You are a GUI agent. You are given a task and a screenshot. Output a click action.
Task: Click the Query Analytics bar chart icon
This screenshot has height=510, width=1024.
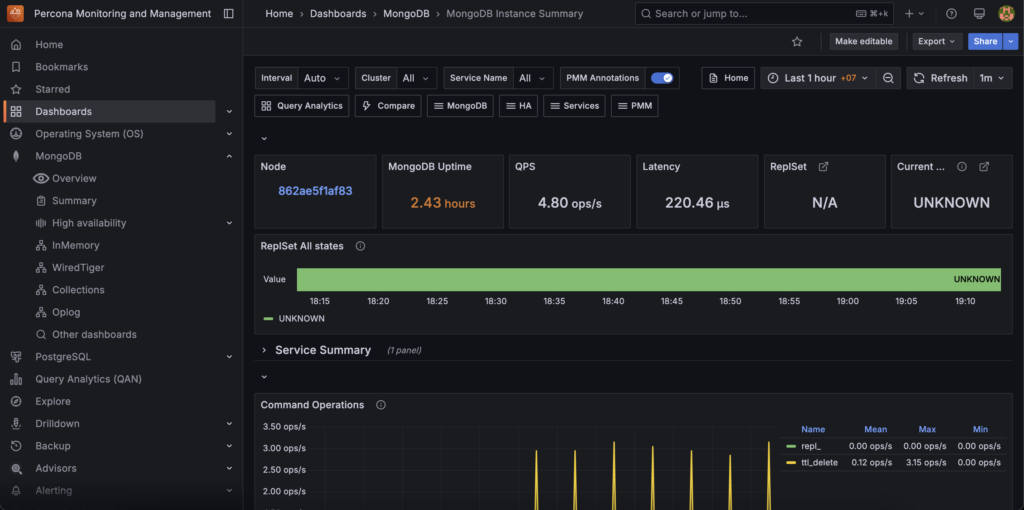click(x=16, y=379)
